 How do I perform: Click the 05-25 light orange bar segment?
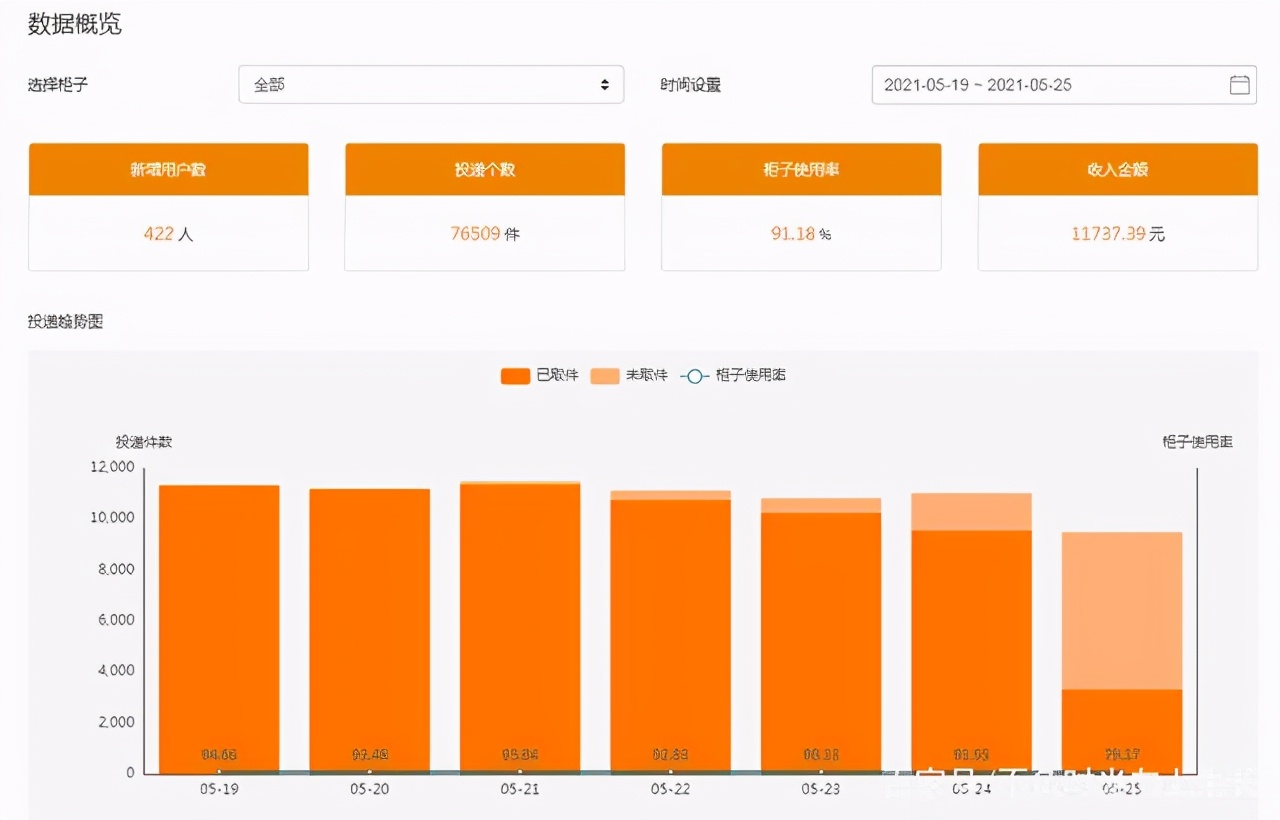pyautogui.click(x=1122, y=610)
